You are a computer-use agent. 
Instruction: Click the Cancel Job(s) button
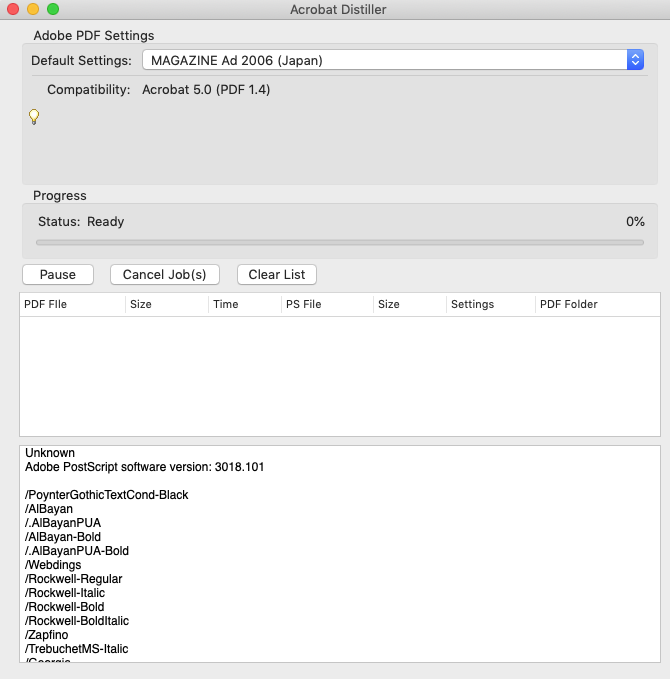click(164, 274)
